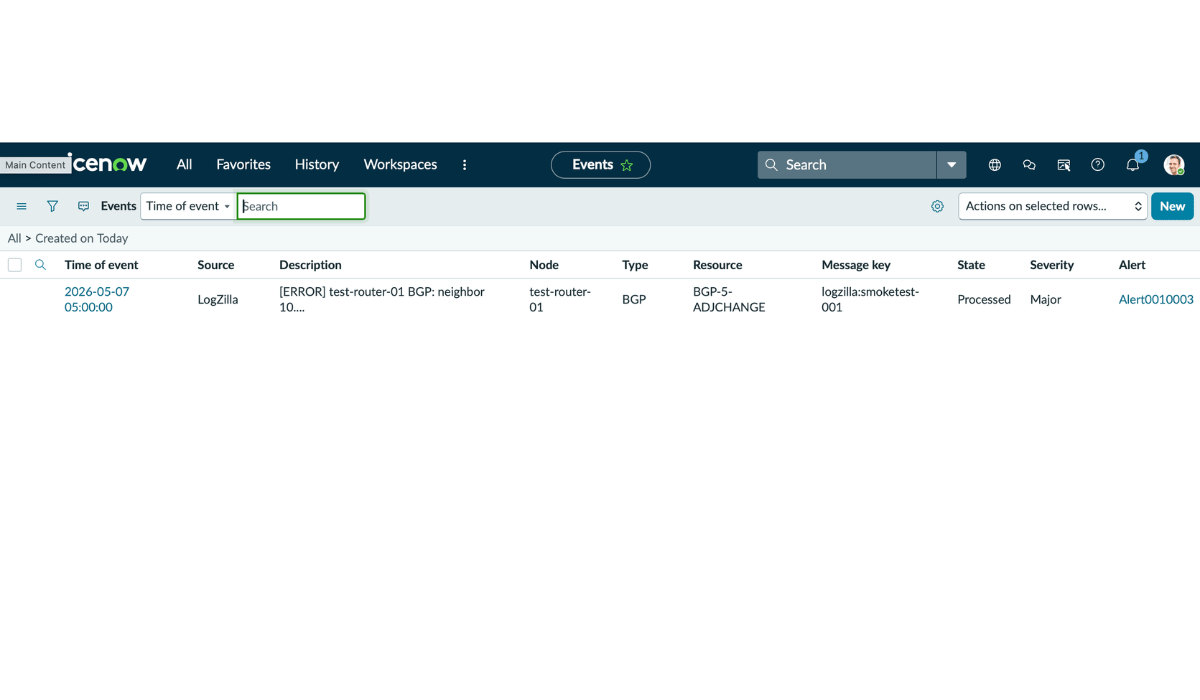Sort by Description column header

310,265
